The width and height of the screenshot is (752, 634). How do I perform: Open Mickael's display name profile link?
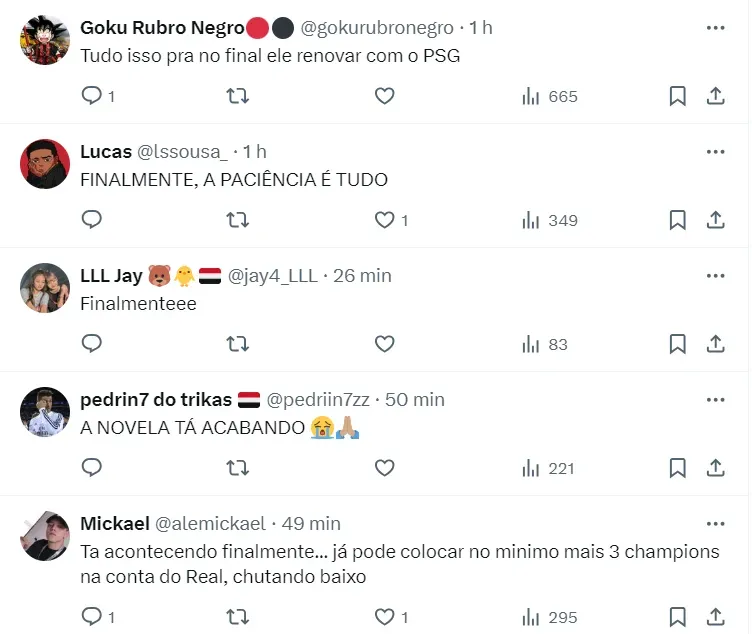coord(115,524)
